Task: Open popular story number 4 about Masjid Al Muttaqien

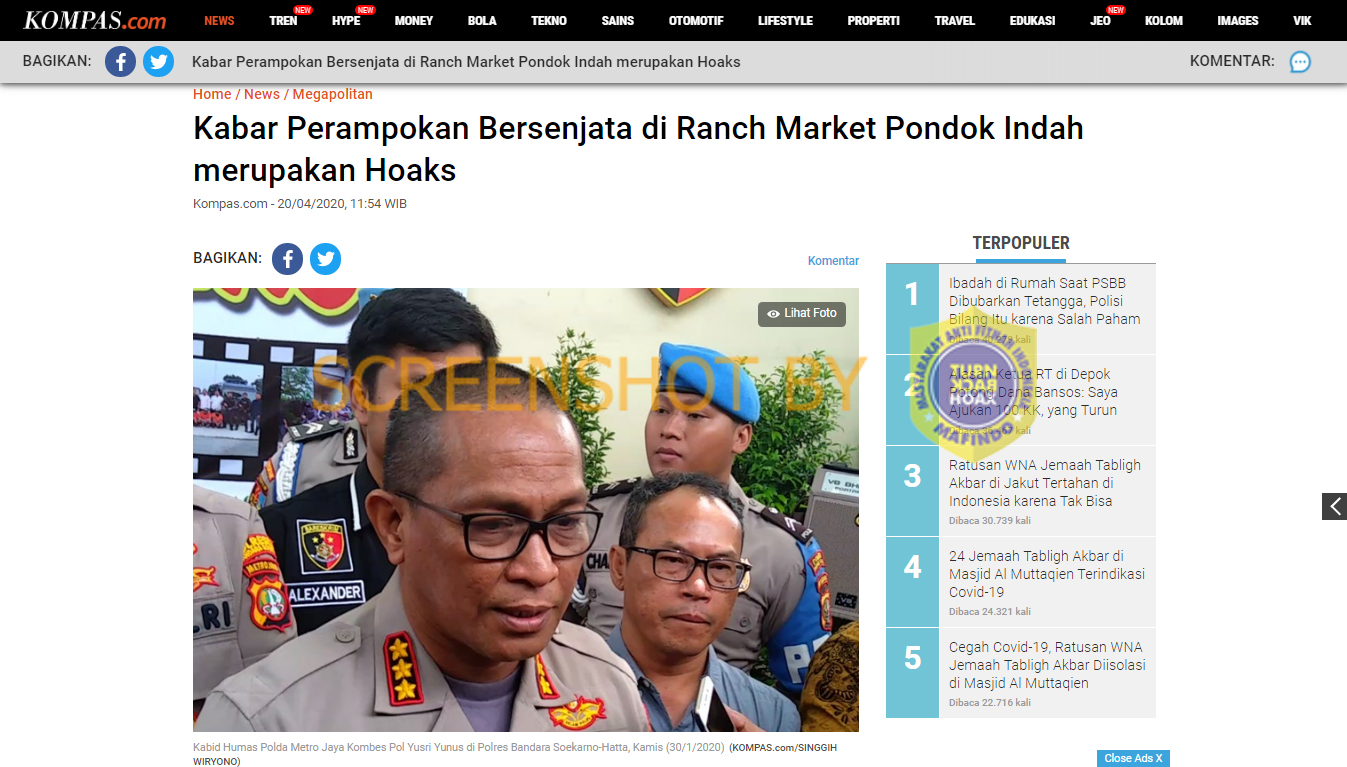Action: click(x=1046, y=574)
